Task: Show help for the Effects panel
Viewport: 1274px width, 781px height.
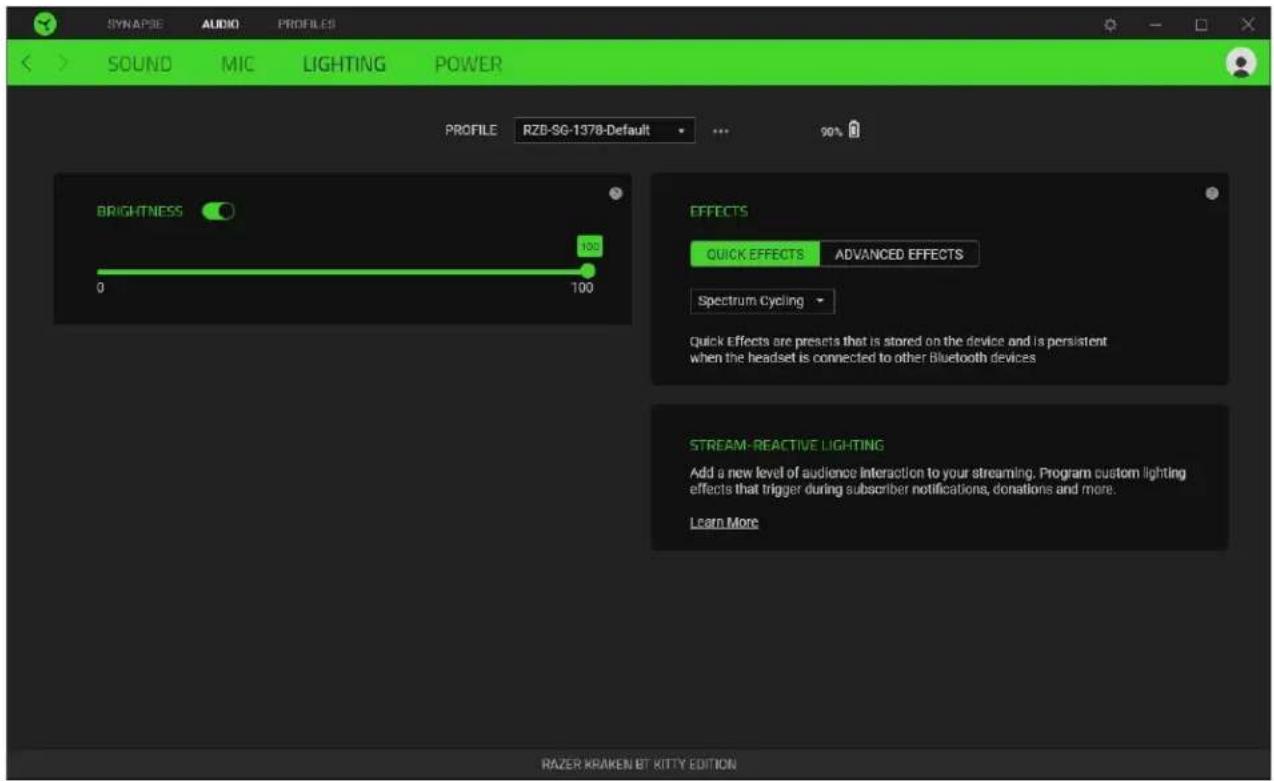Action: click(1212, 193)
